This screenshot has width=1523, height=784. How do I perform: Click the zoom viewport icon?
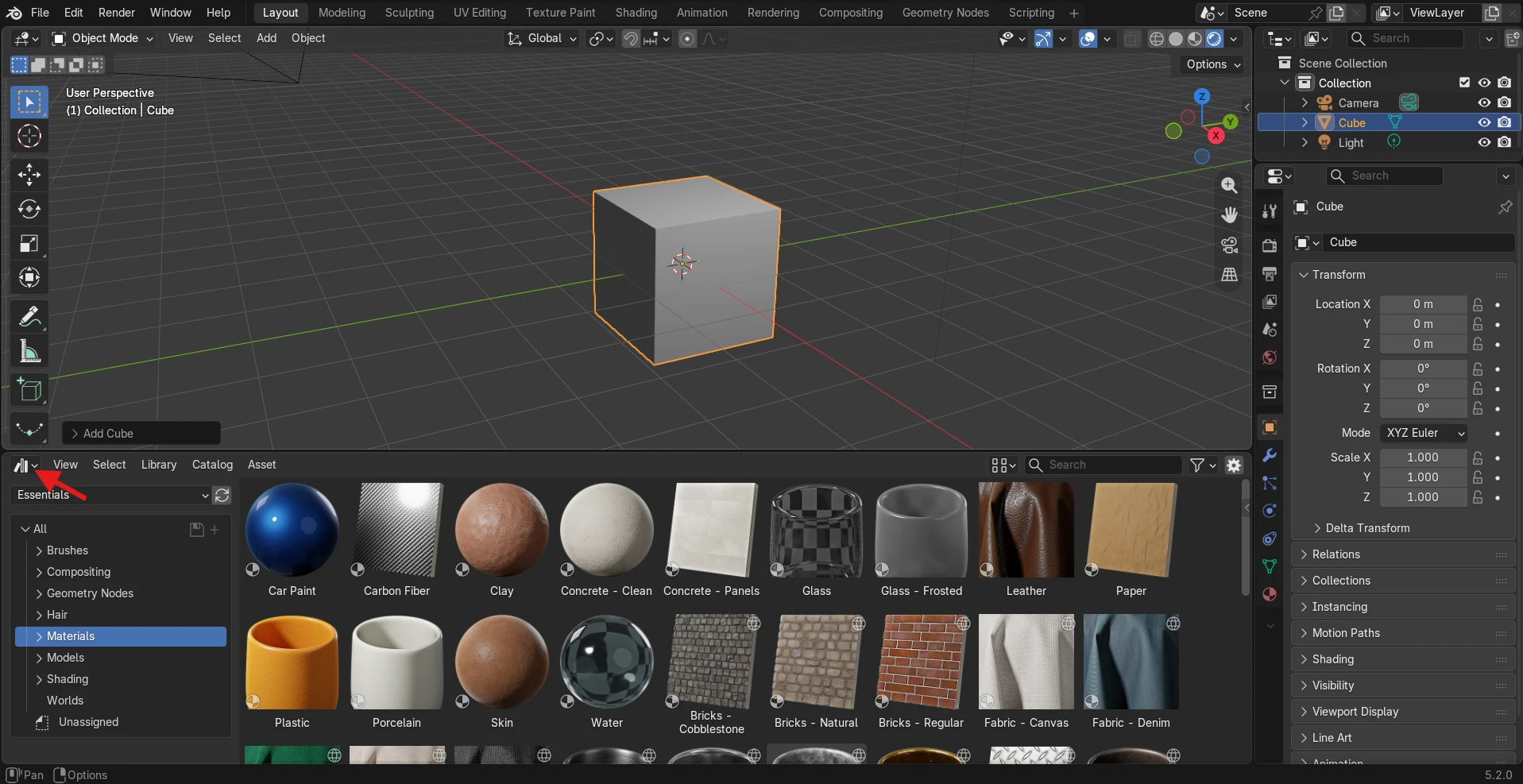1229,185
